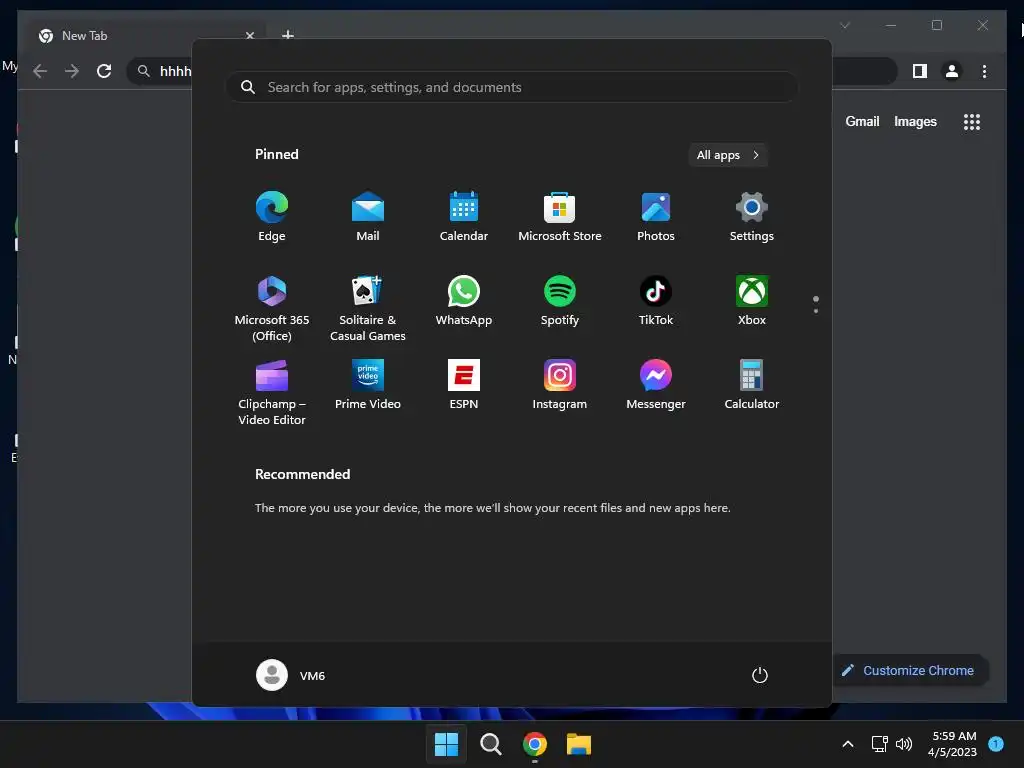1024x768 pixels.
Task: Go back in Chrome
Action: pyautogui.click(x=40, y=71)
